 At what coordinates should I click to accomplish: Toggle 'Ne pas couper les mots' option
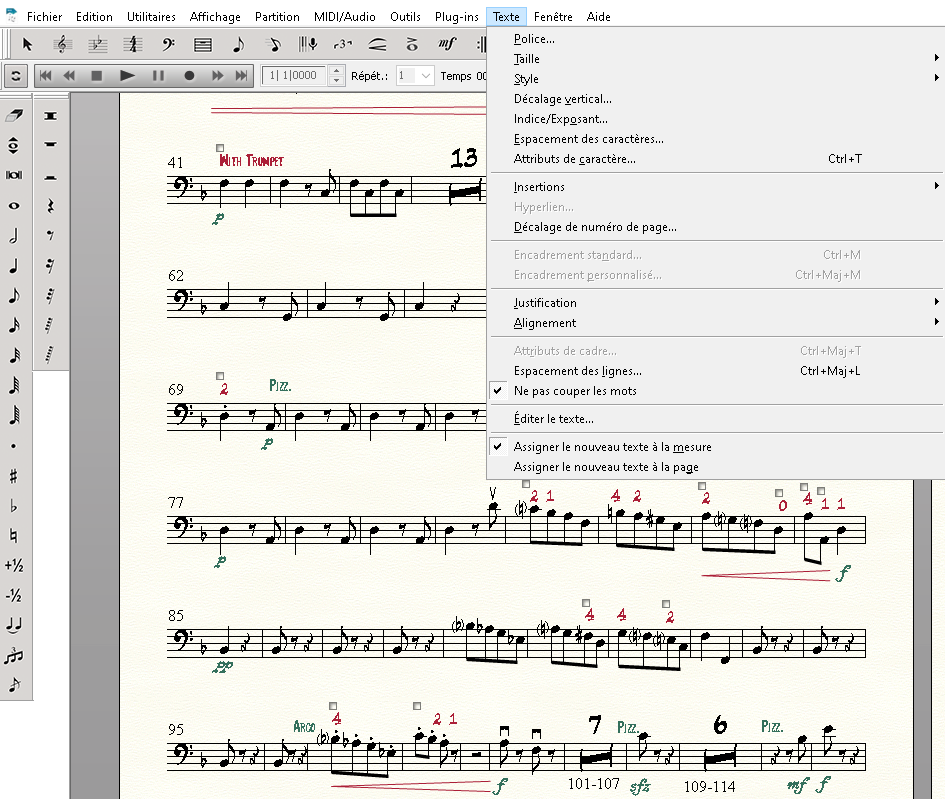575,391
